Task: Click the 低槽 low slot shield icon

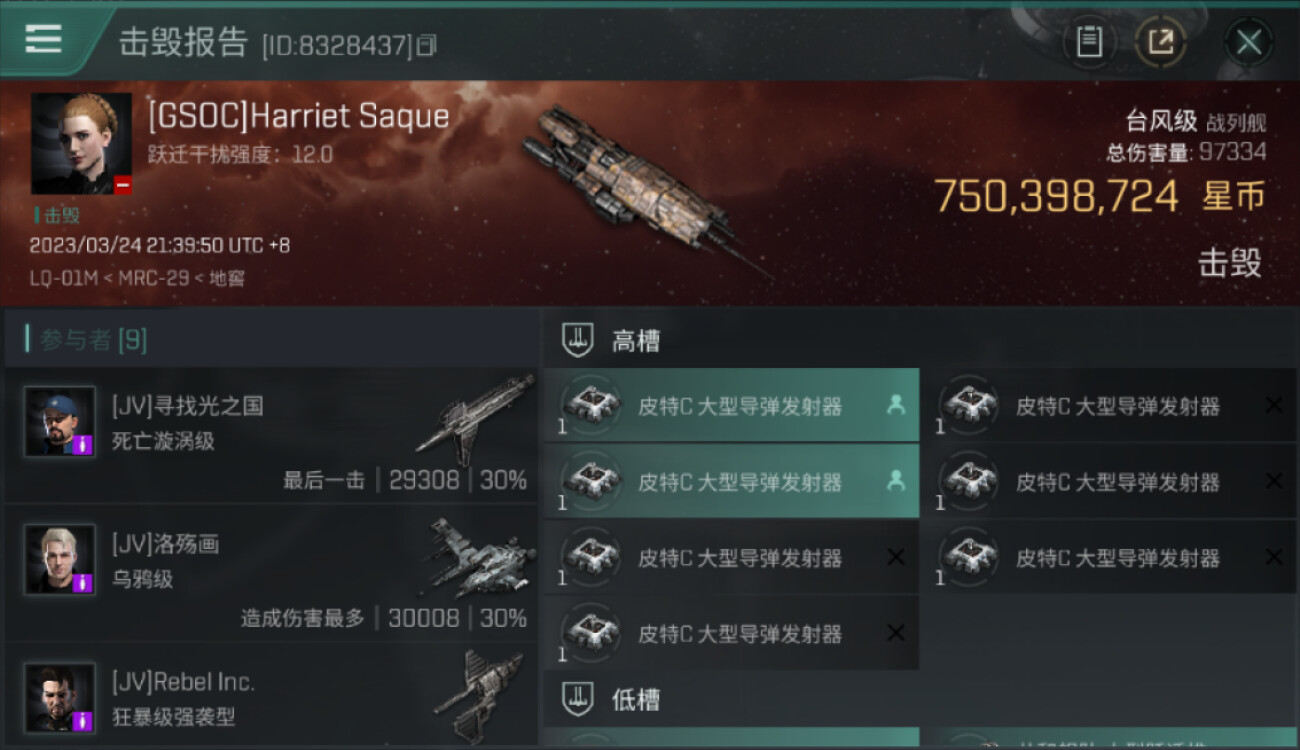Action: [x=577, y=699]
